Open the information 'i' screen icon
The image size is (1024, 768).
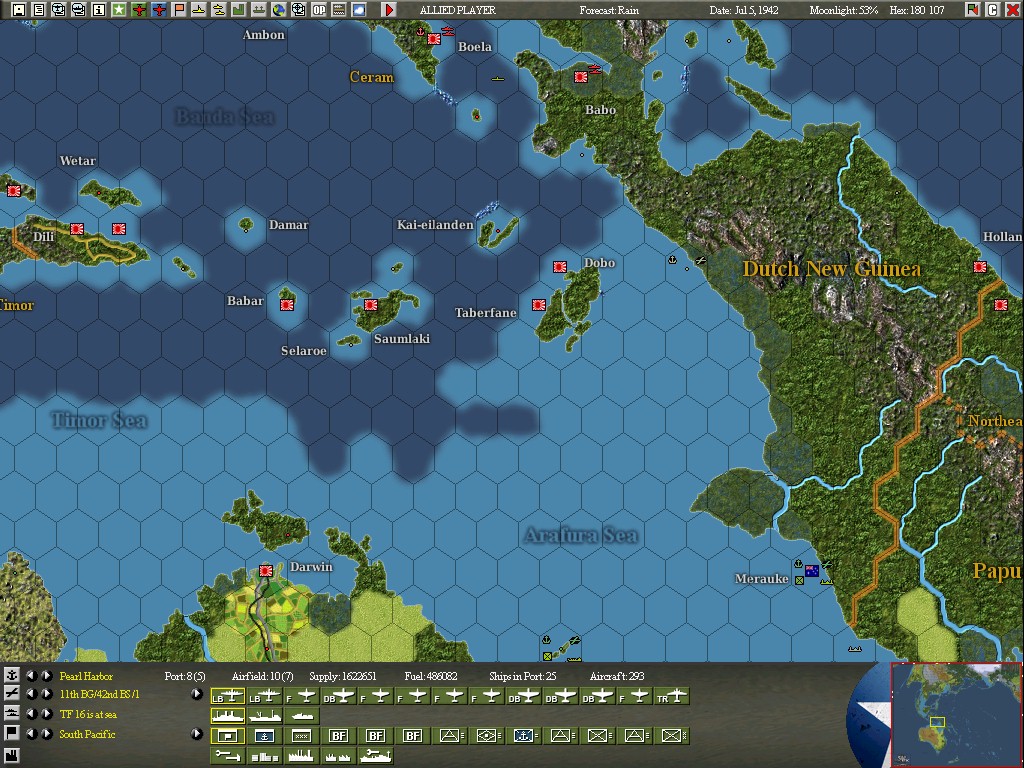click(99, 10)
